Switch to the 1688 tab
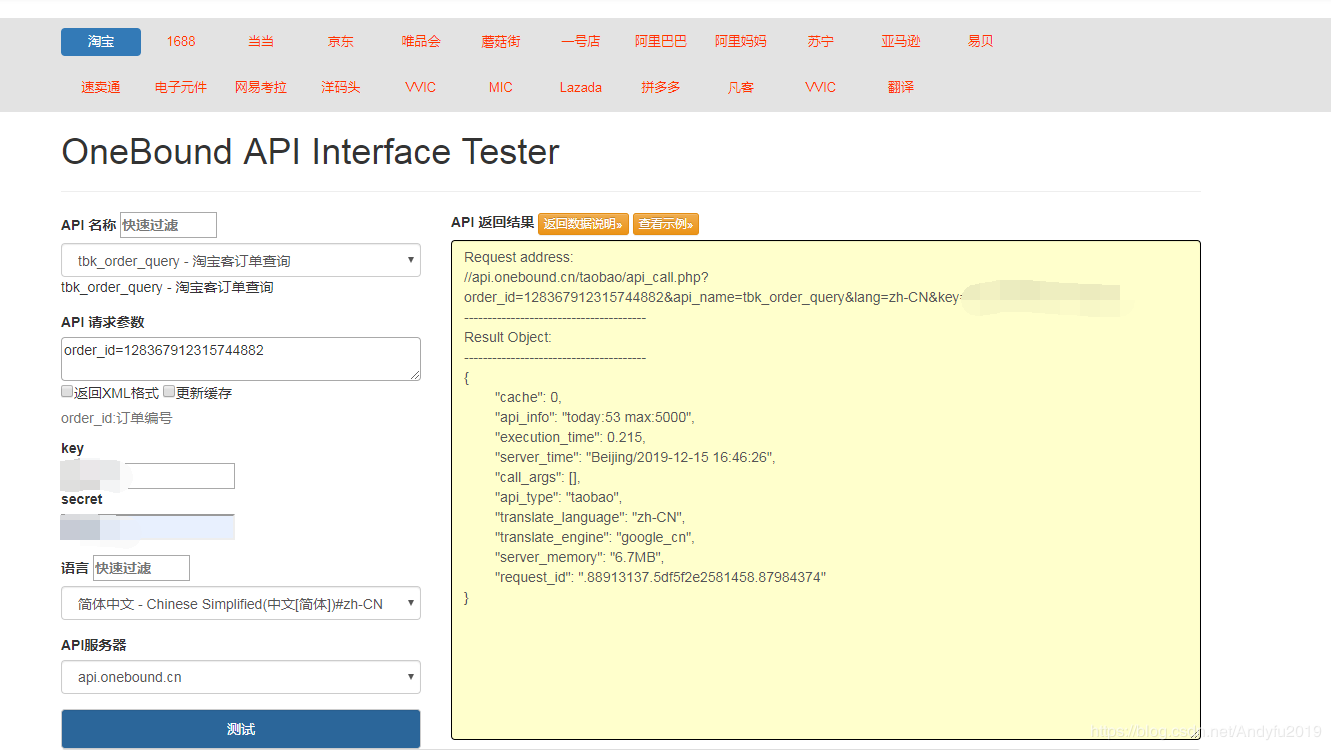 click(181, 42)
